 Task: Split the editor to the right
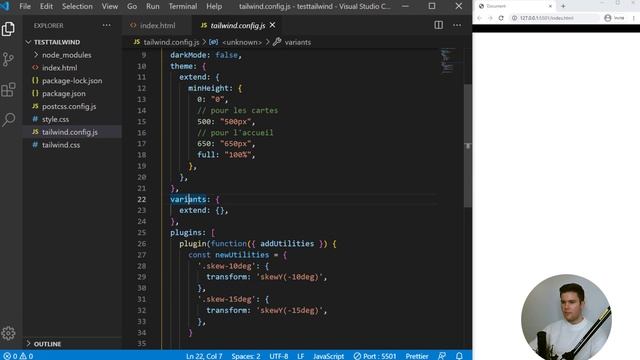pos(438,25)
